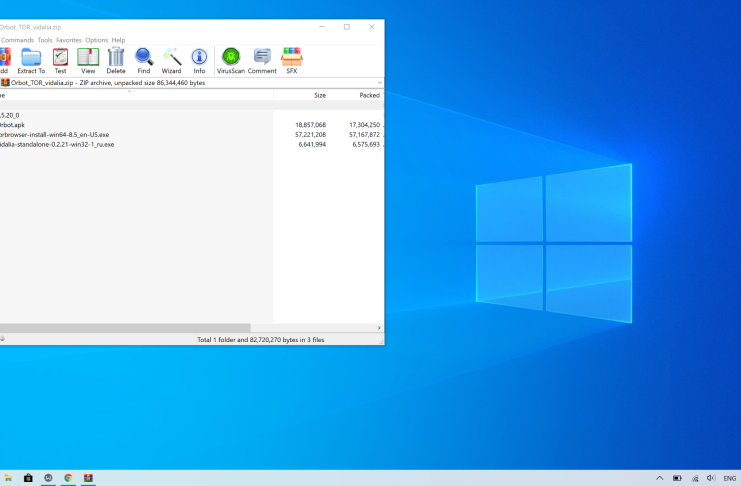Click the packed value 57,167,872
This screenshot has width=741, height=486.
[364, 135]
